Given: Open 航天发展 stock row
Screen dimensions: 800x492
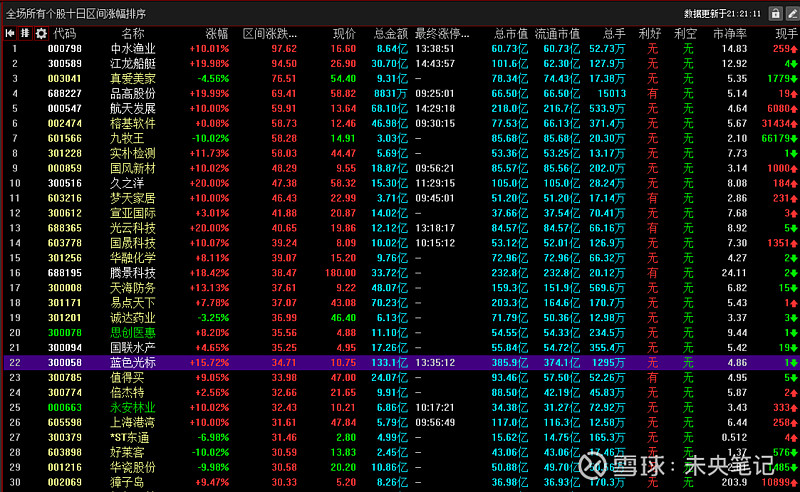Looking at the screenshot, I should click(x=132, y=108).
